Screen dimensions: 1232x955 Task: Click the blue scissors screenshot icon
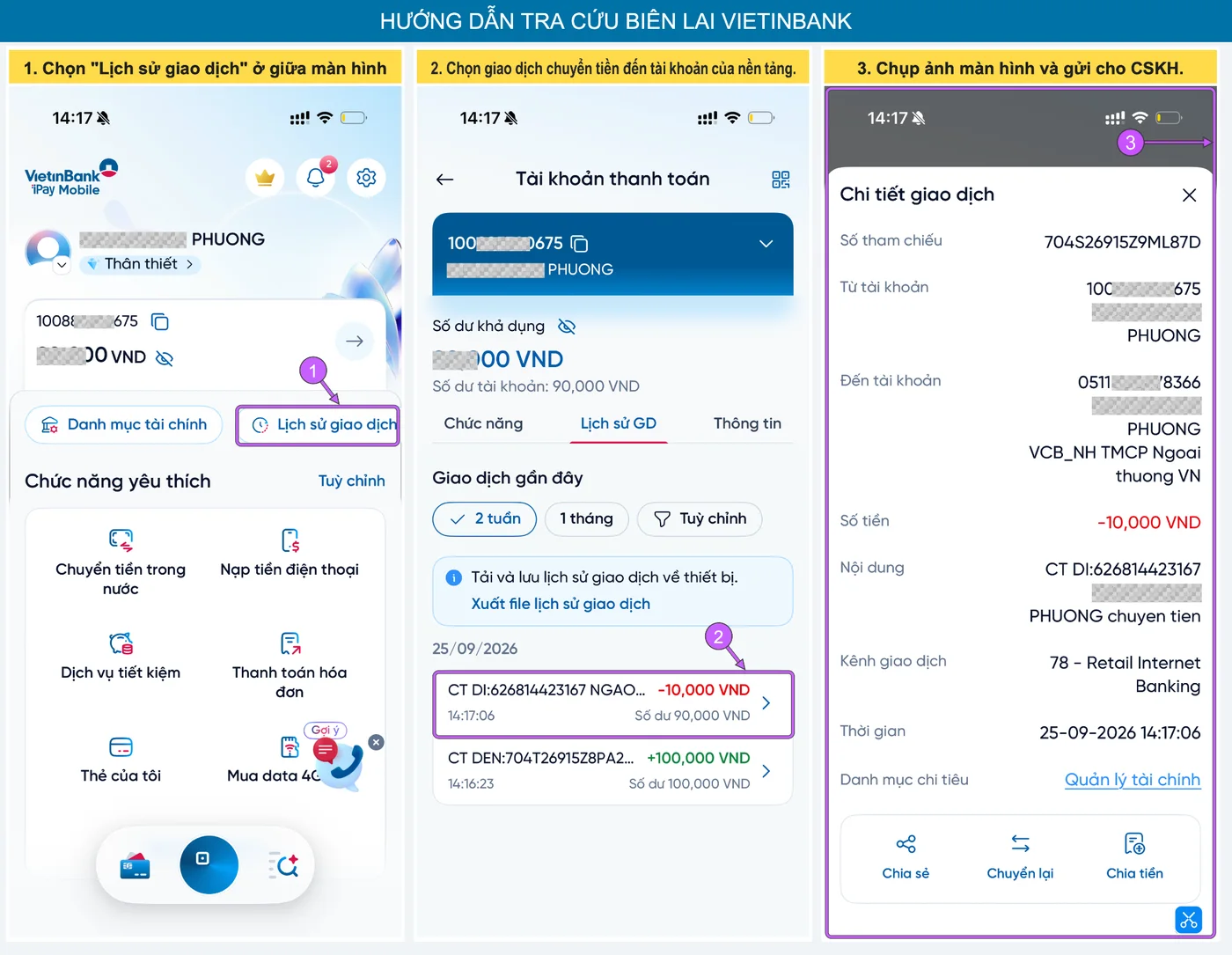pyautogui.click(x=1189, y=920)
